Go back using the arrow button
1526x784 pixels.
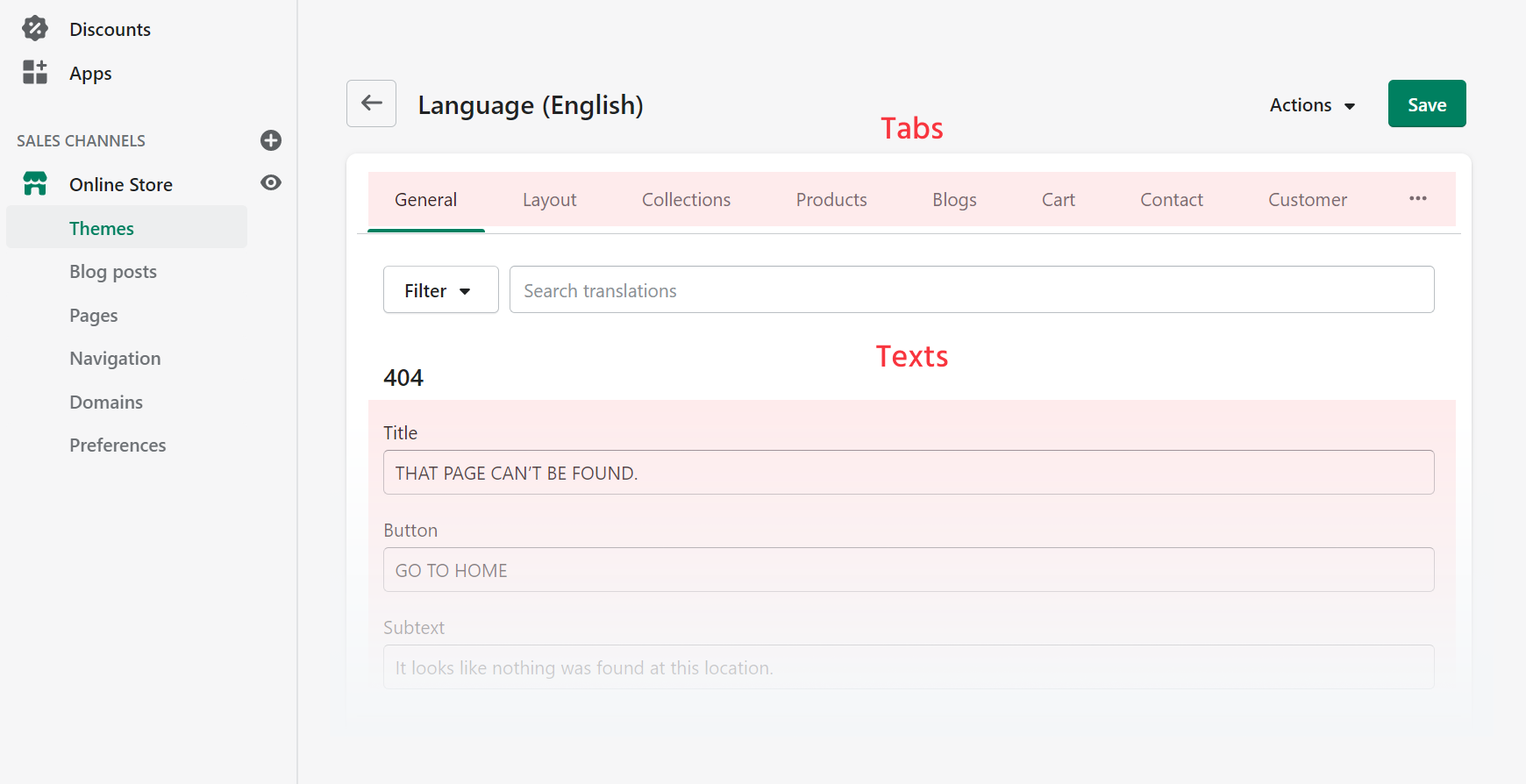(371, 103)
